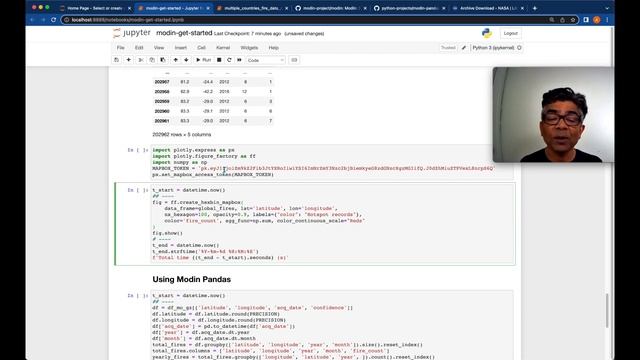Paste cells below with the toolbar icon
The image size is (640, 360).
point(163,60)
